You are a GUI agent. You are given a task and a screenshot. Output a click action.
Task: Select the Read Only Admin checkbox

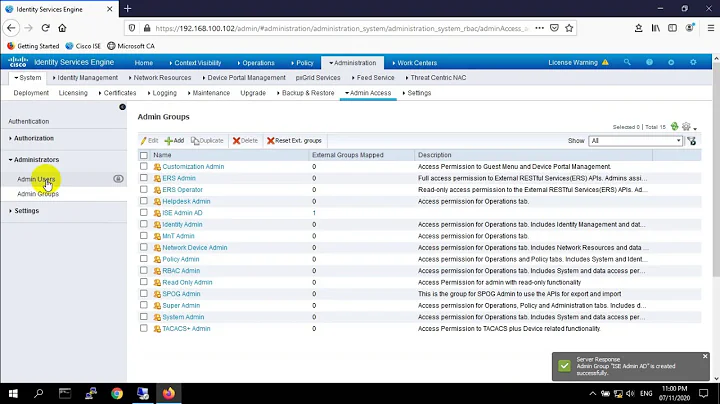(x=144, y=282)
